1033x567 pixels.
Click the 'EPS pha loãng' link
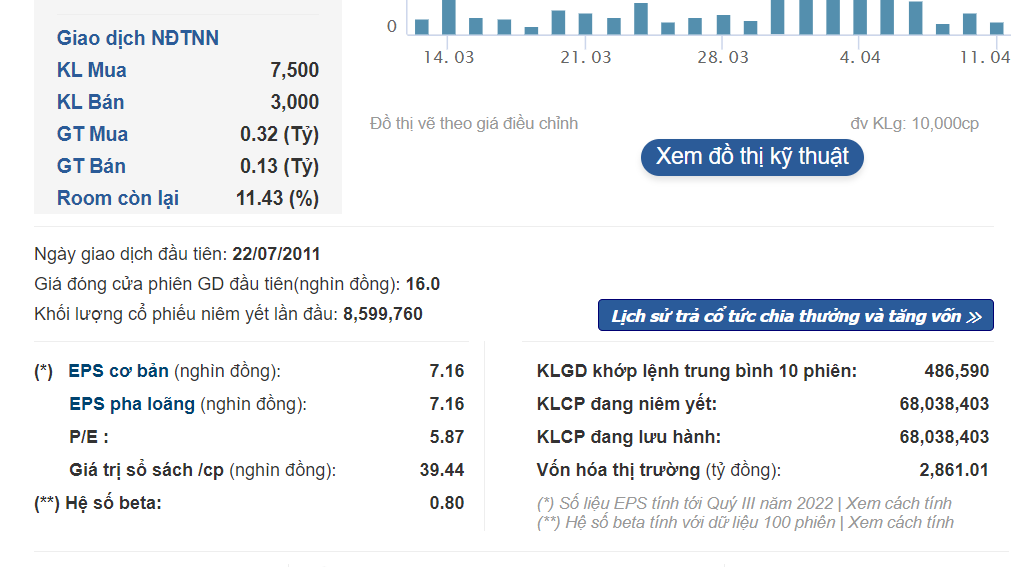pos(132,404)
